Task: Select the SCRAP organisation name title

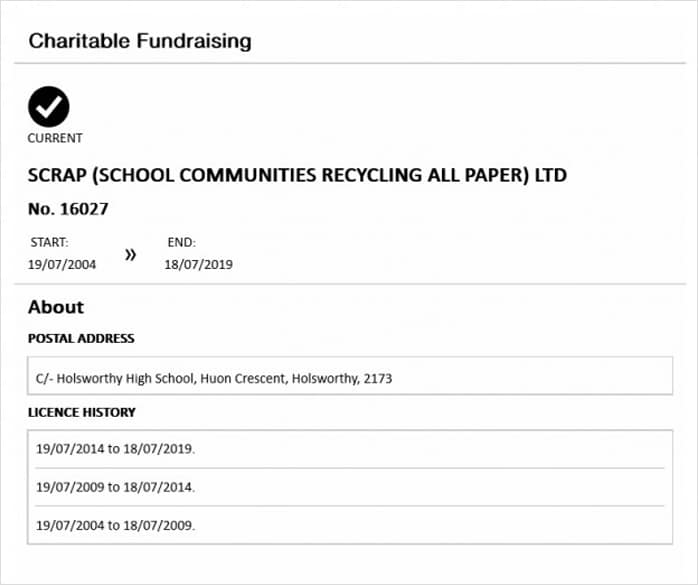Action: pos(297,175)
